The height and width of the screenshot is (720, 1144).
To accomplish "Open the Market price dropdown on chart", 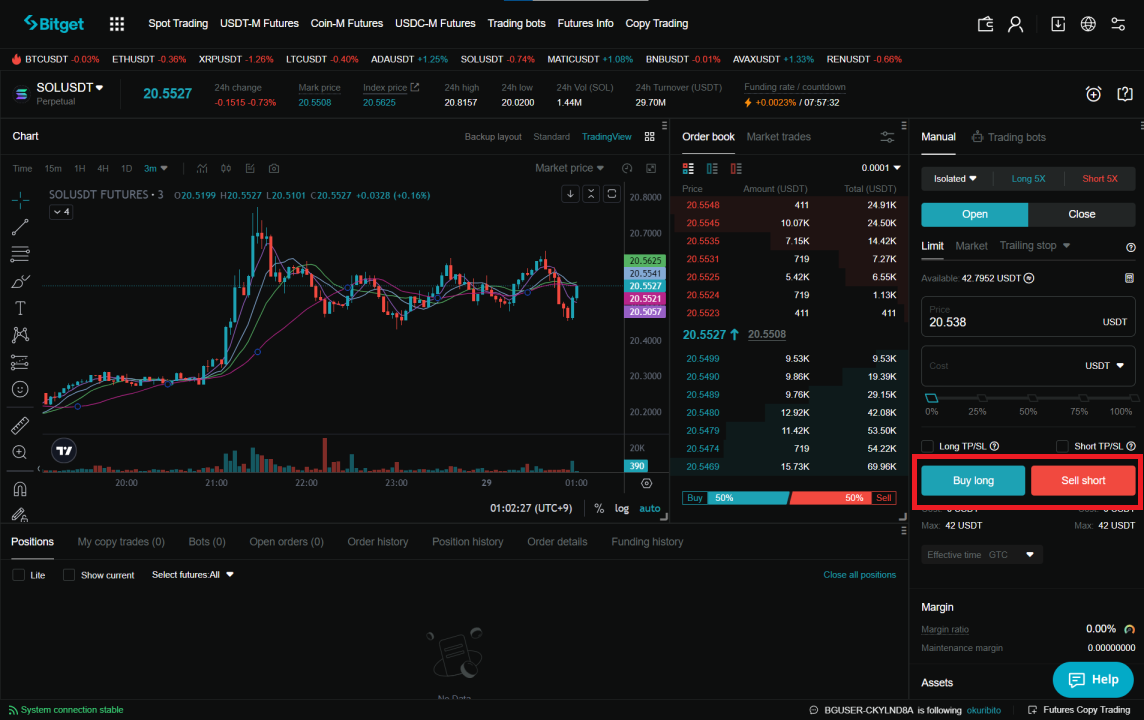I will (x=569, y=168).
